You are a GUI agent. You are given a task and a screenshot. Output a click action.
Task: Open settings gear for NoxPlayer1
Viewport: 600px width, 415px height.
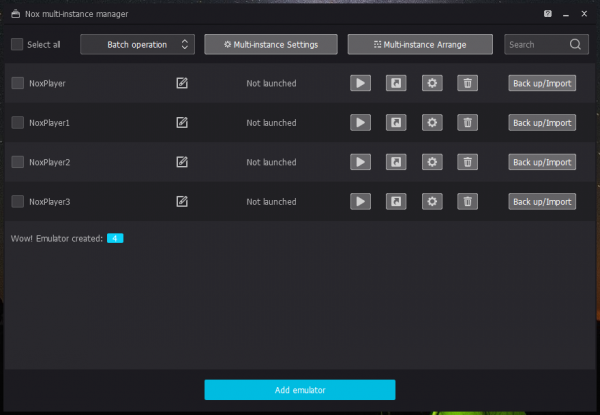point(432,122)
